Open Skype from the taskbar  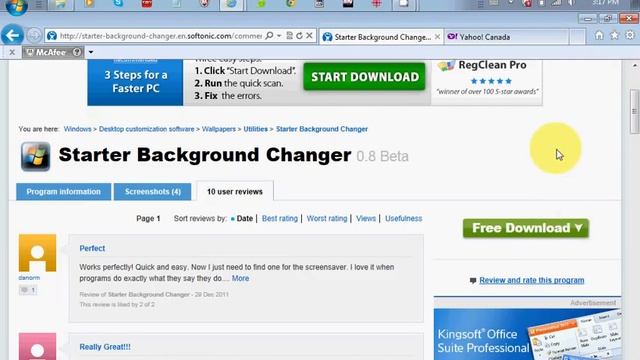(118, 4)
